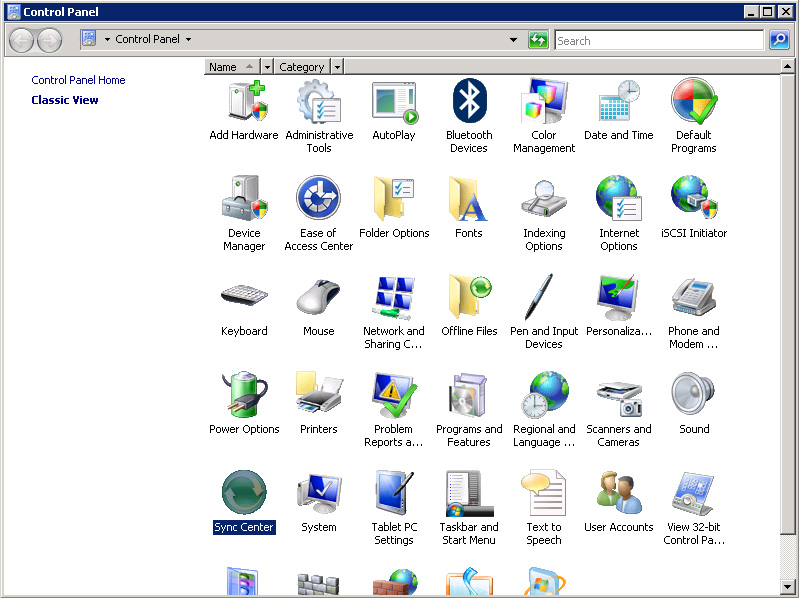Click the Back navigation button
799x598 pixels.
(21, 40)
